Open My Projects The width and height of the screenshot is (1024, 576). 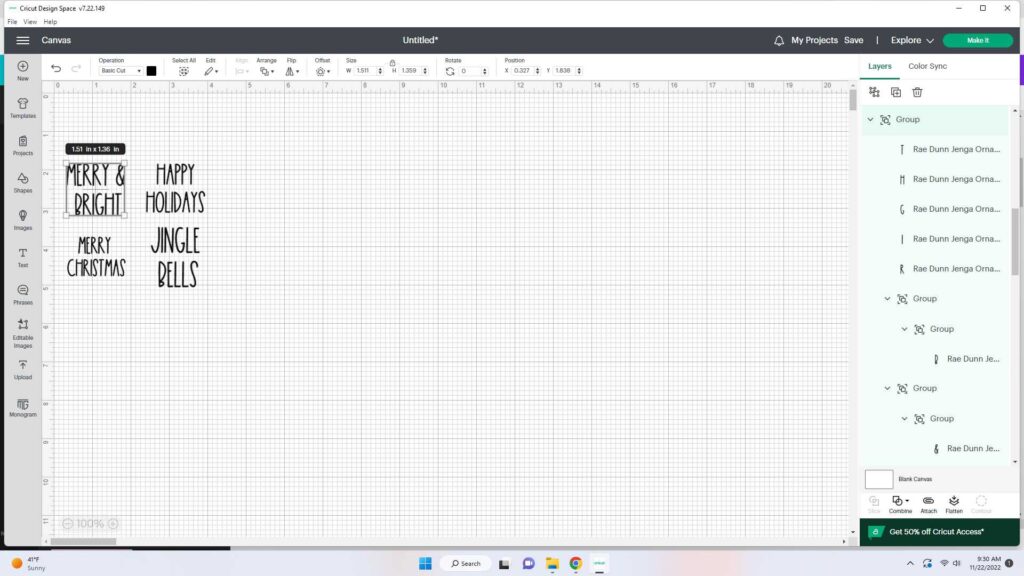point(814,40)
